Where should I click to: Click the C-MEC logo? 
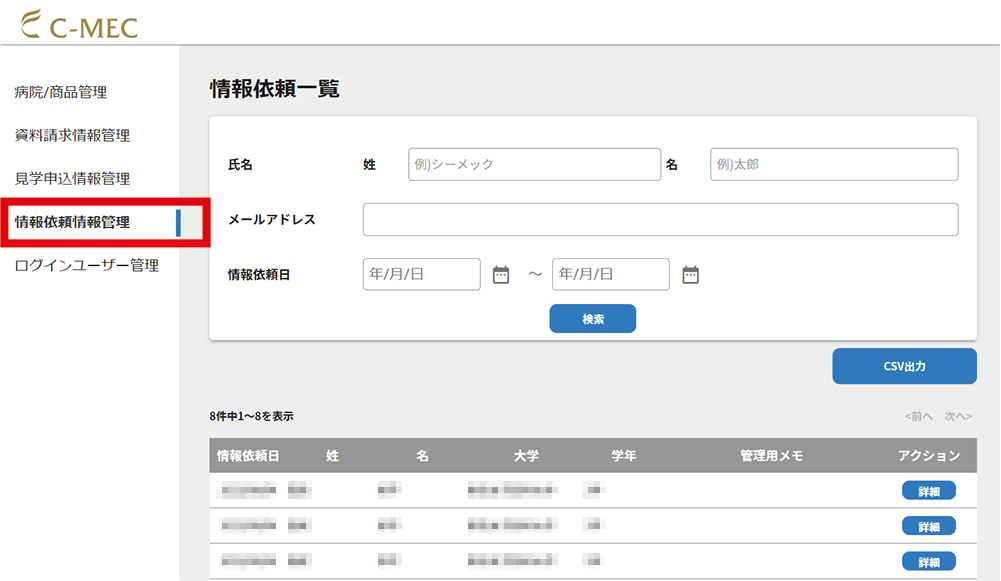pos(79,24)
